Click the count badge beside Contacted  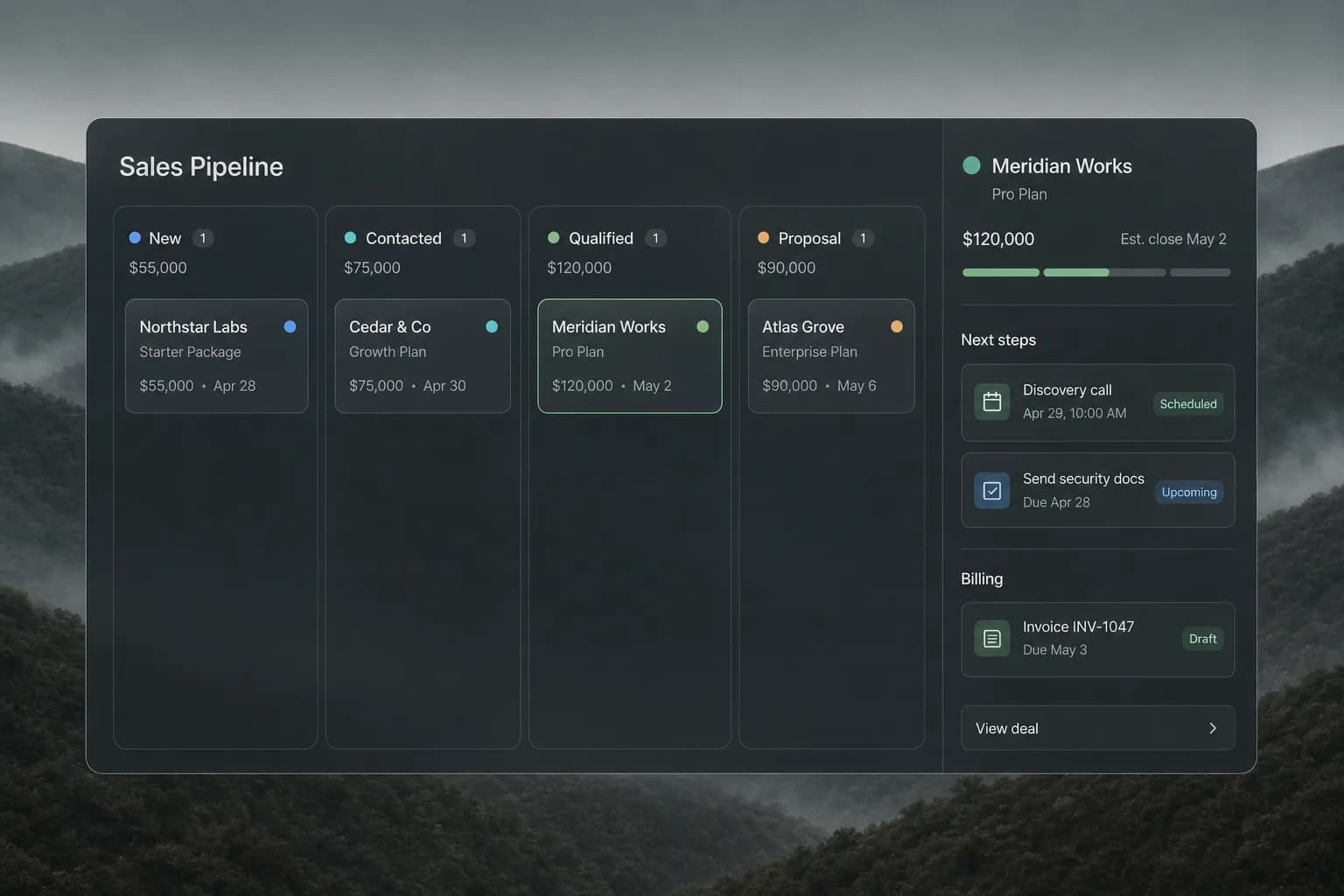pyautogui.click(x=464, y=238)
